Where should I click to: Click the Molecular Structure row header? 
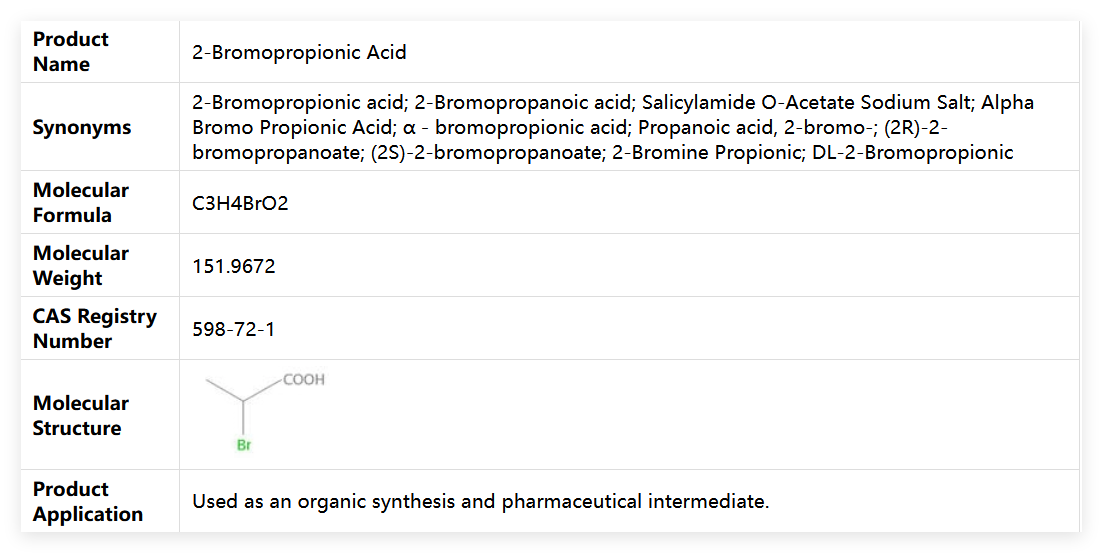pos(81,415)
